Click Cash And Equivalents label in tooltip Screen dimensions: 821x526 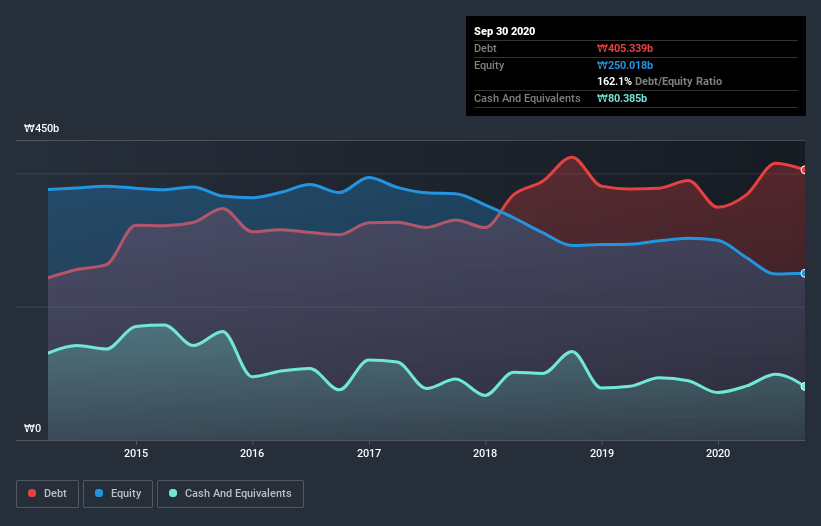click(527, 98)
